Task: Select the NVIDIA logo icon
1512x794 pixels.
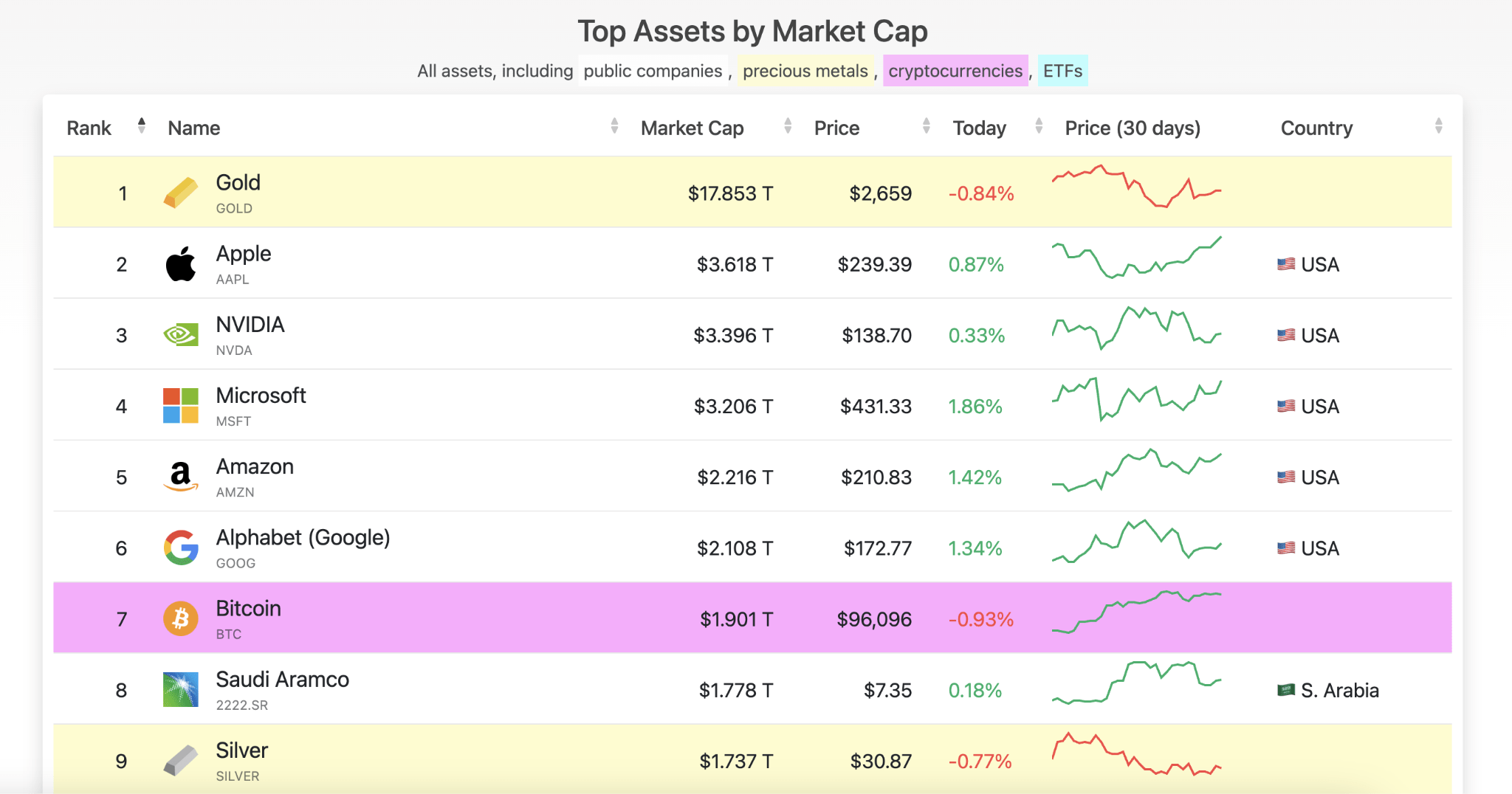Action: pyautogui.click(x=180, y=334)
